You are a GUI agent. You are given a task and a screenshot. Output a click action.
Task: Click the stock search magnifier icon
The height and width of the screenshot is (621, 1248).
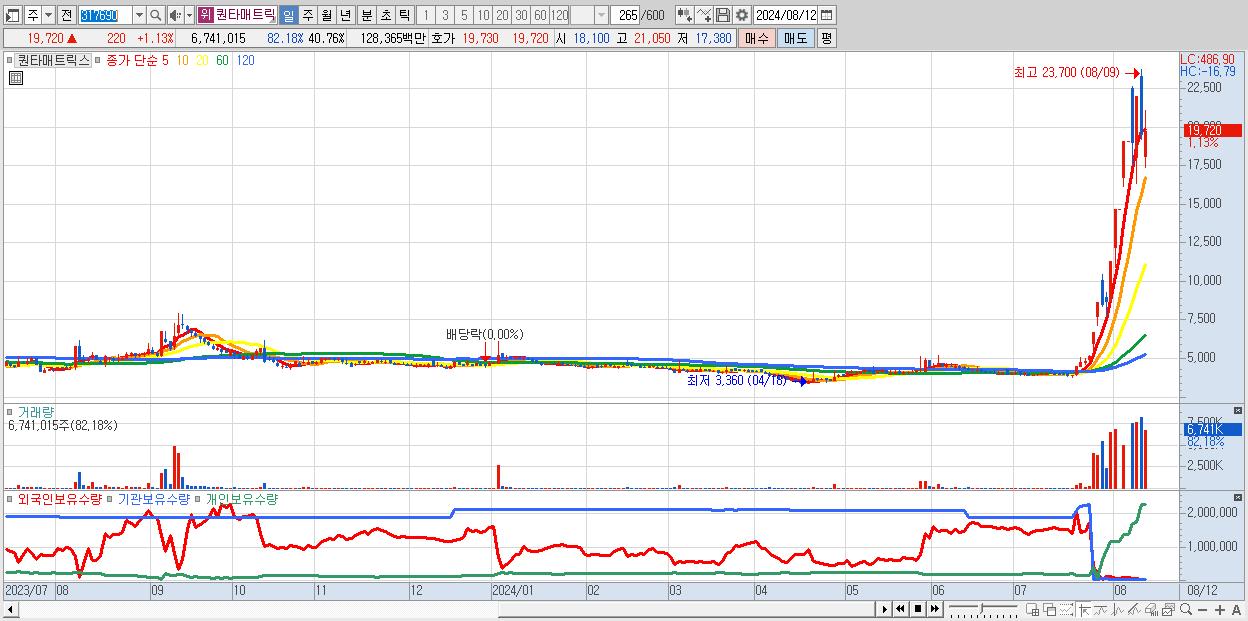[155, 15]
